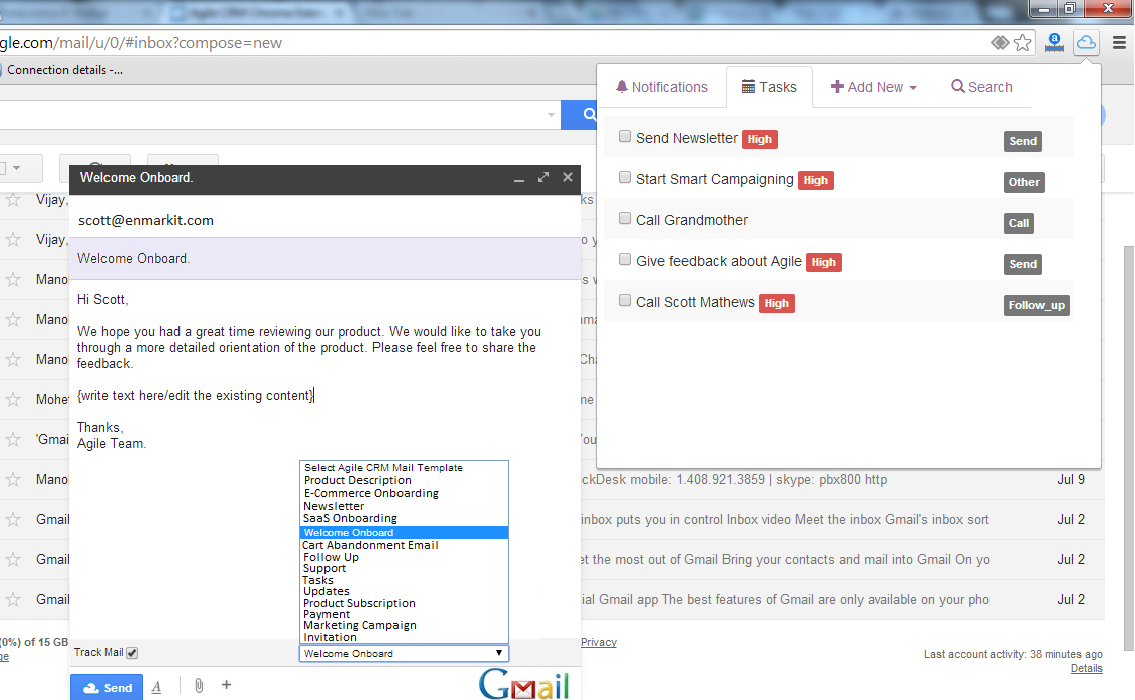Click the blue Gmail search button
Screen dimensions: 1135x700
[x=580, y=115]
